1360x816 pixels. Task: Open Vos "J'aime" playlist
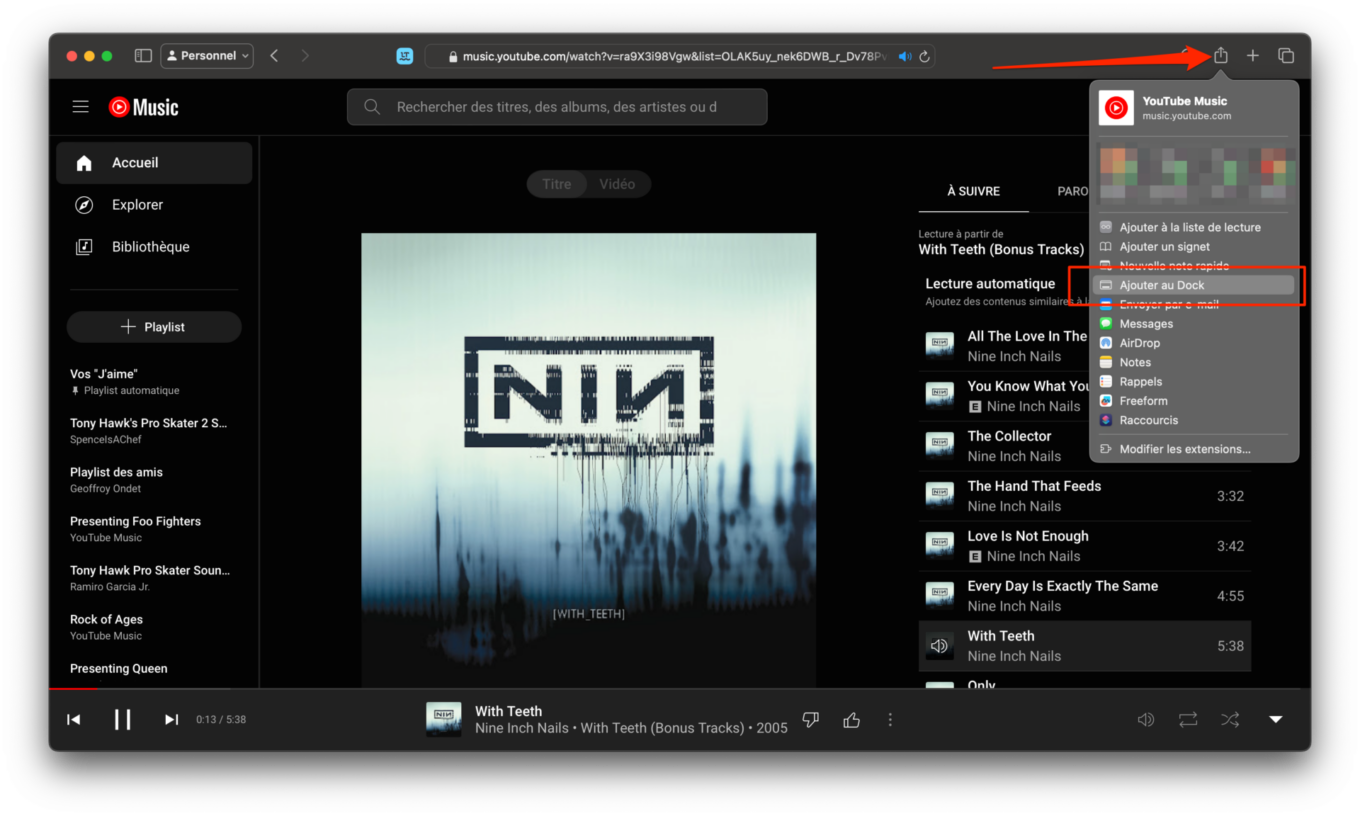pos(154,381)
